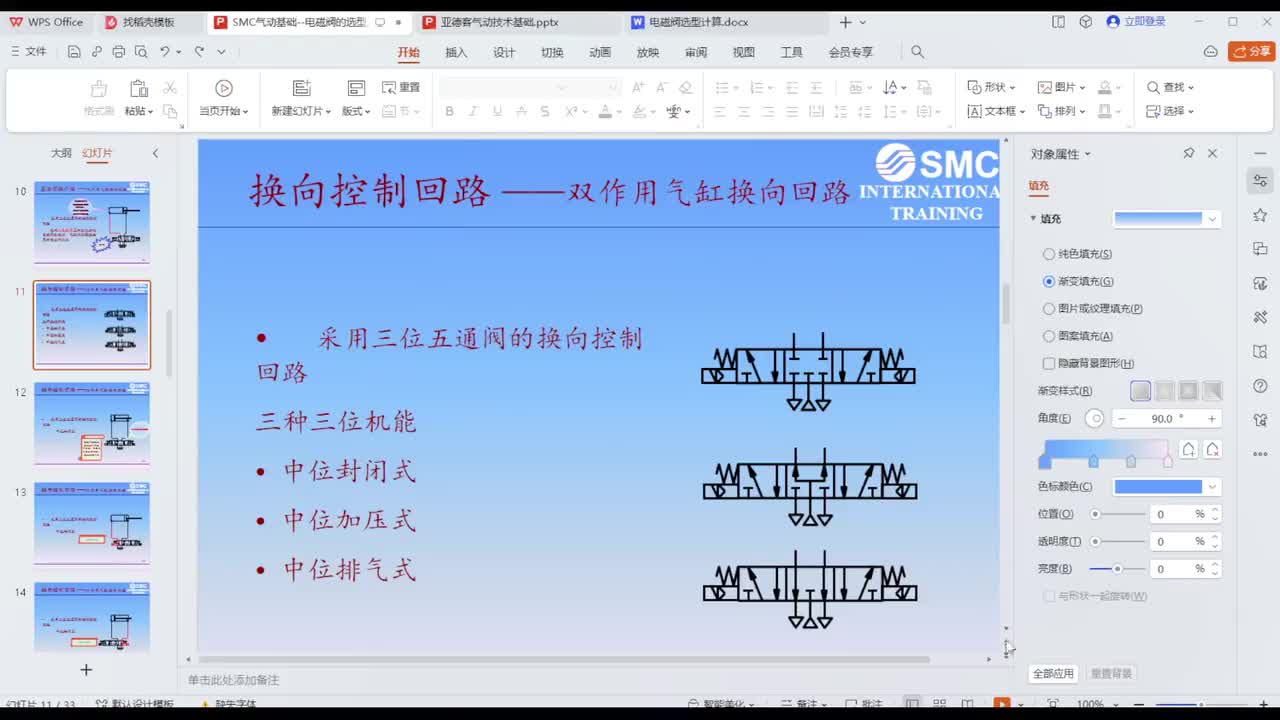Click the new slide (新建幻灯片) icon

coord(301,88)
